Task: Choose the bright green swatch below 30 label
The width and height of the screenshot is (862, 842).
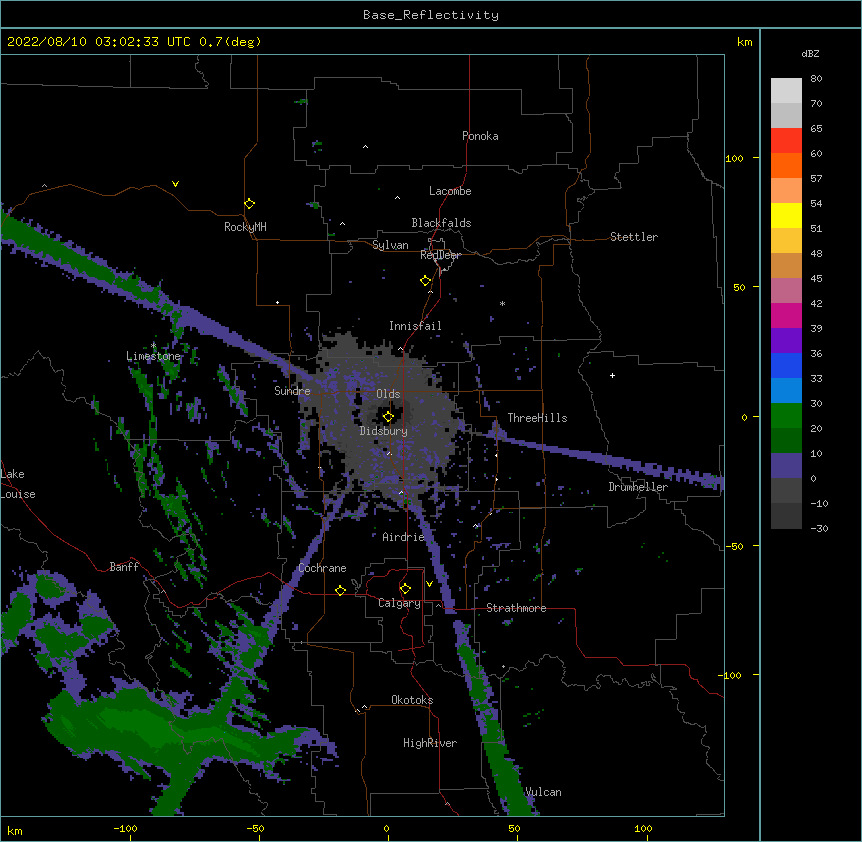Action: [x=786, y=416]
